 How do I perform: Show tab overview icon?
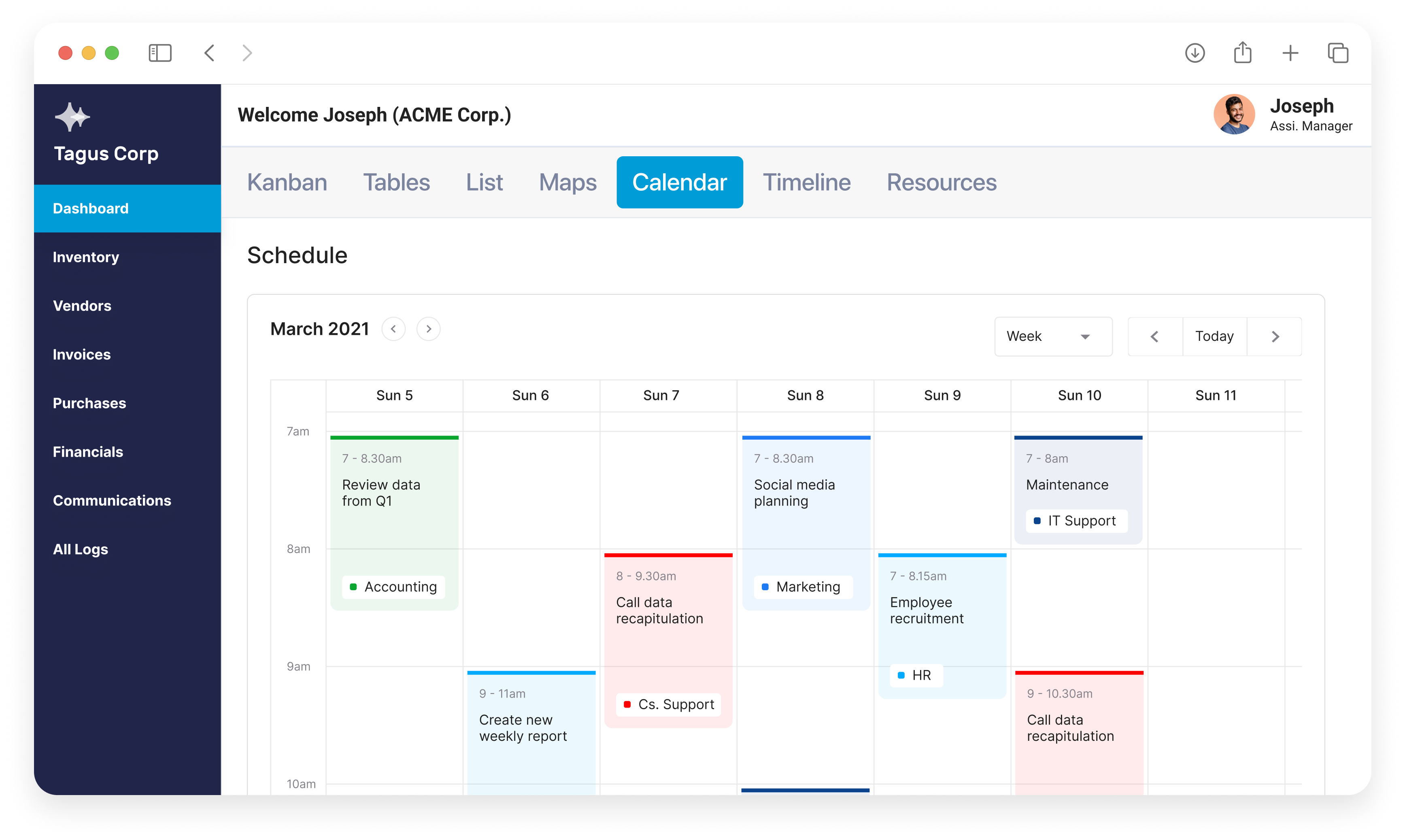click(1338, 53)
